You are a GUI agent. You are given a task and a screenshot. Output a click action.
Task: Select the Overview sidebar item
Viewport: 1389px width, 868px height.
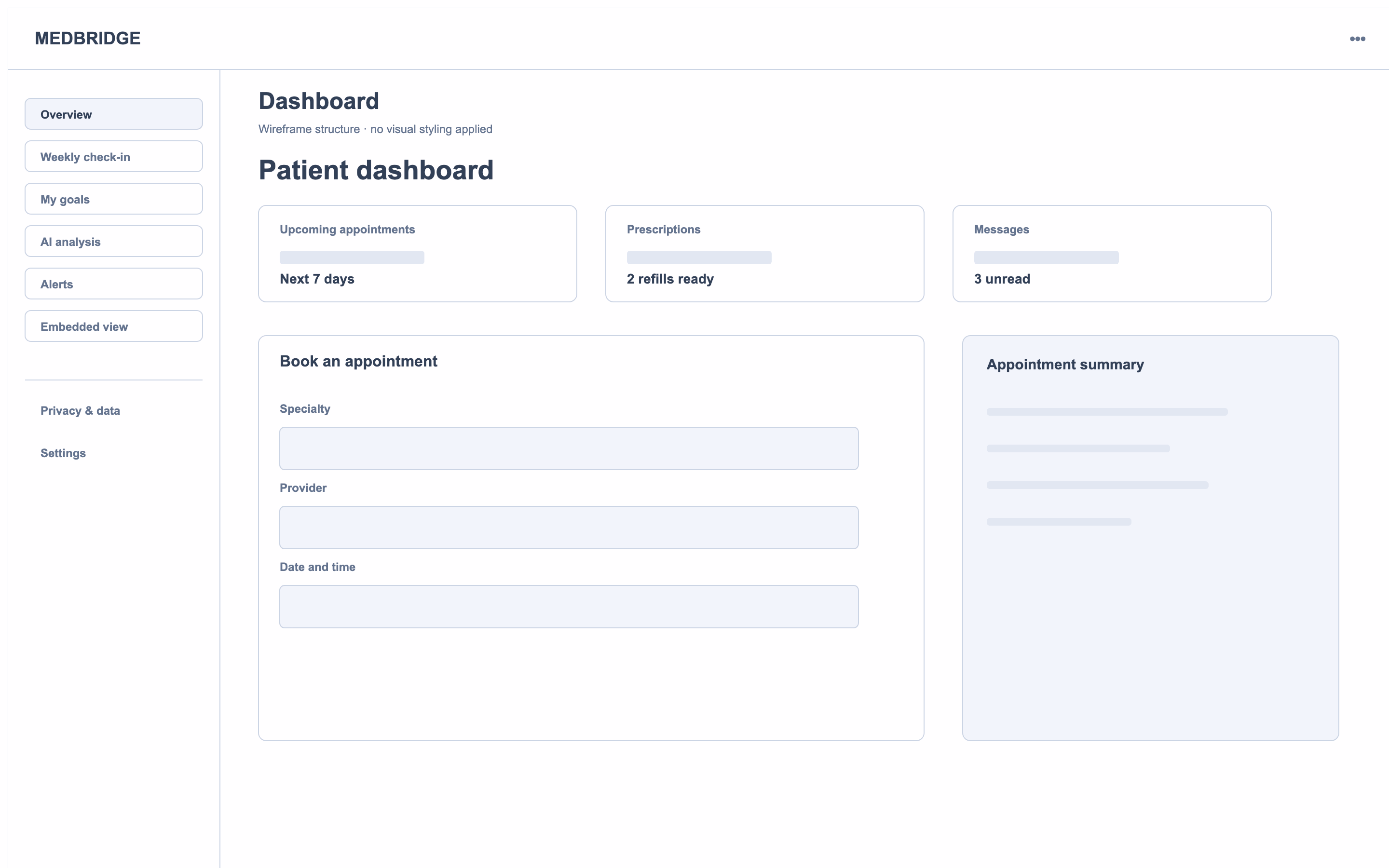pyautogui.click(x=114, y=114)
